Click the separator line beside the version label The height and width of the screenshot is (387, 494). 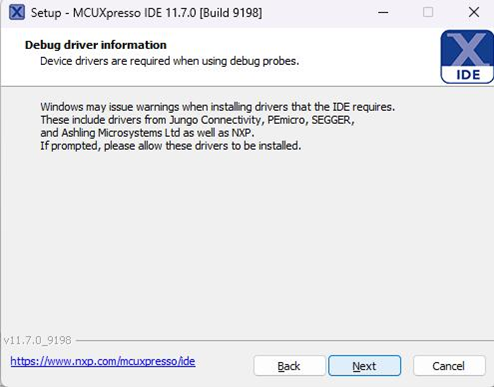[285, 341]
